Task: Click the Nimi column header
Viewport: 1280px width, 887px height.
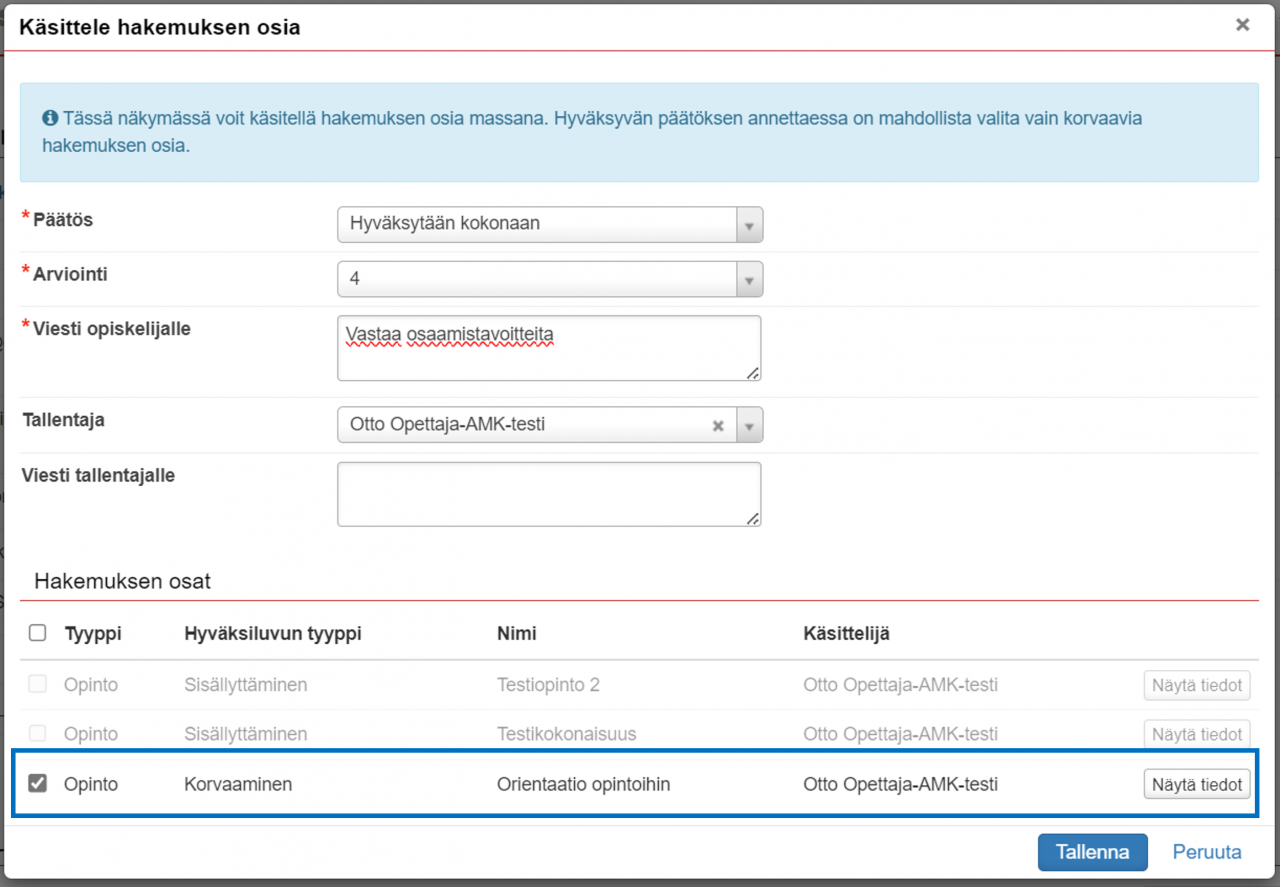Action: click(517, 633)
